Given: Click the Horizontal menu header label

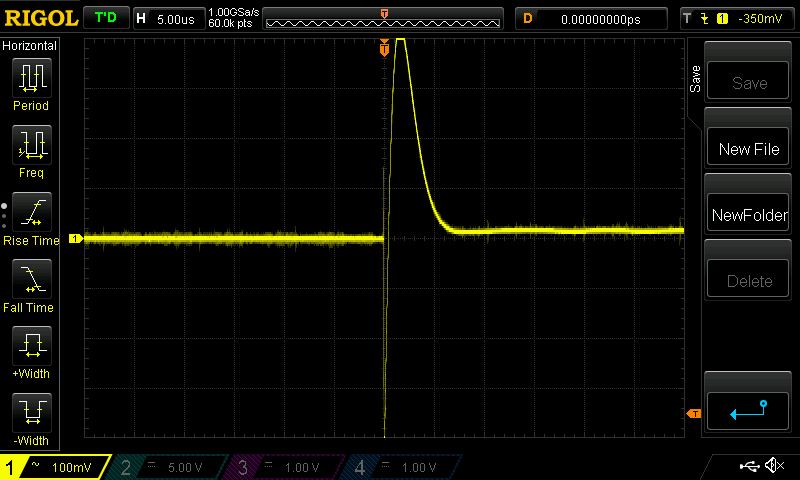Looking at the screenshot, I should click(30, 45).
